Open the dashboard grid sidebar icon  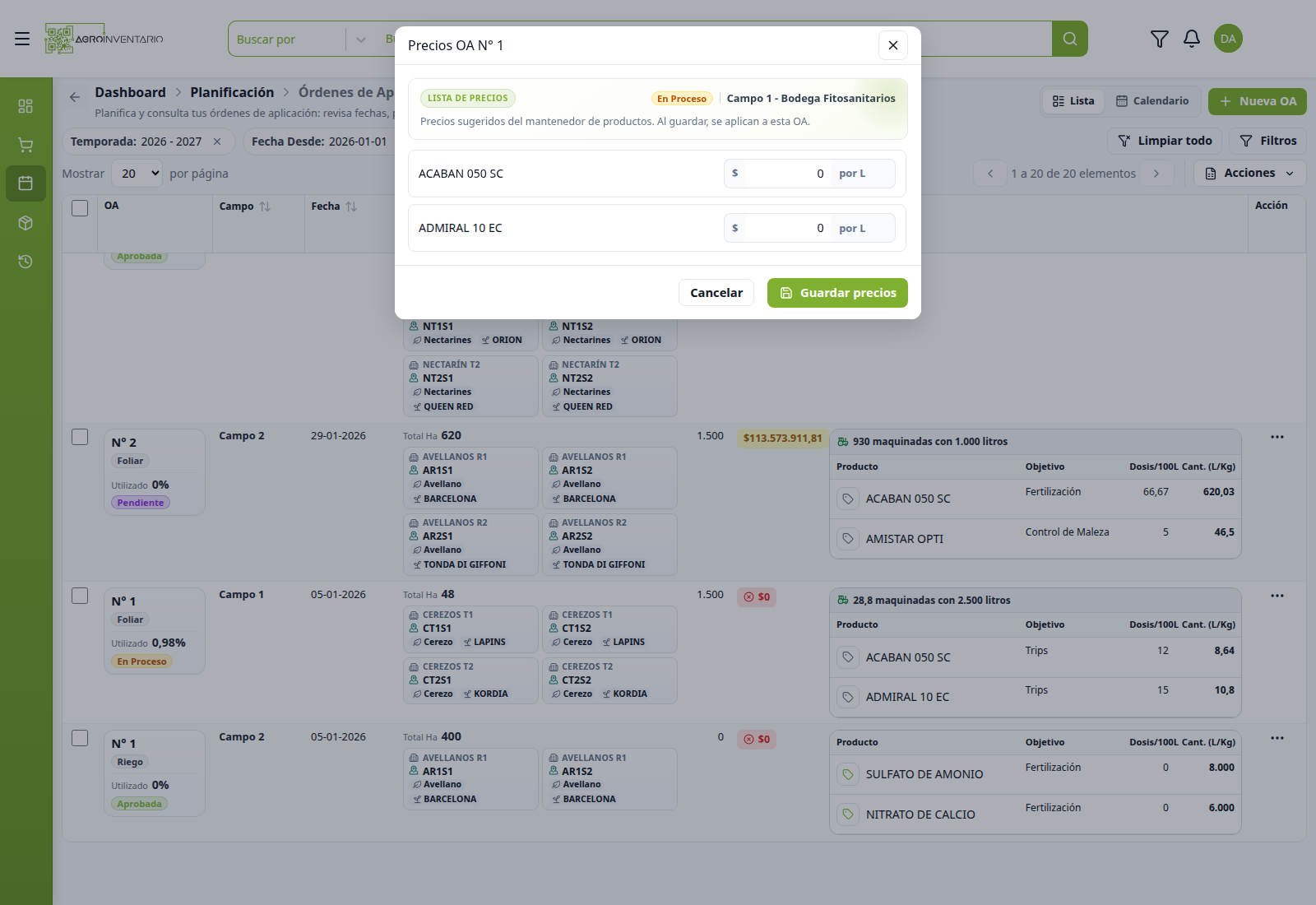pyautogui.click(x=25, y=106)
